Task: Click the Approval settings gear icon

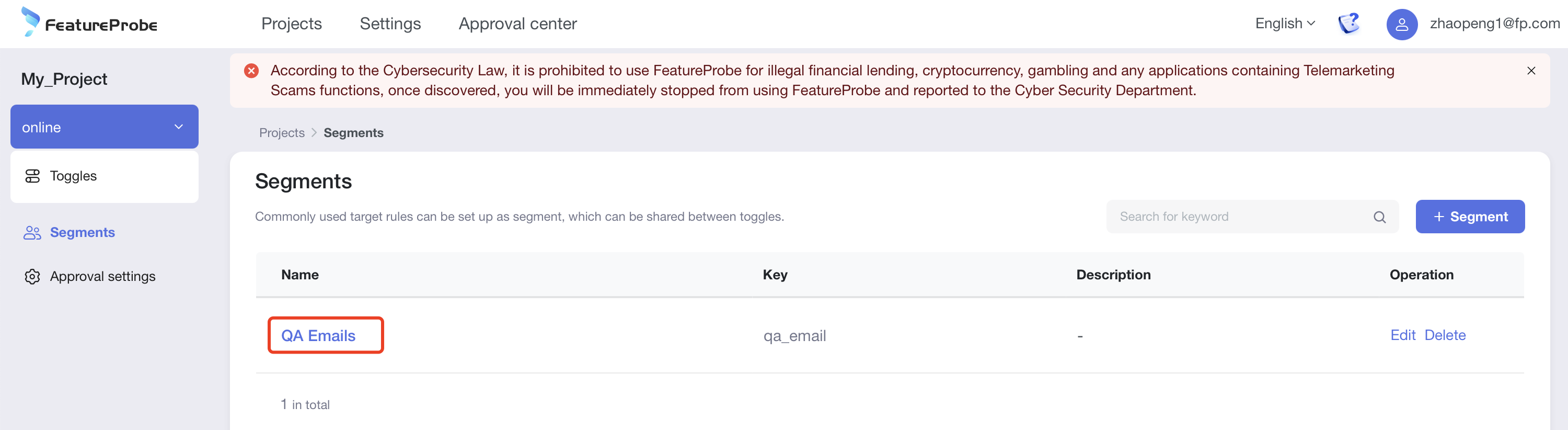Action: pyautogui.click(x=32, y=277)
